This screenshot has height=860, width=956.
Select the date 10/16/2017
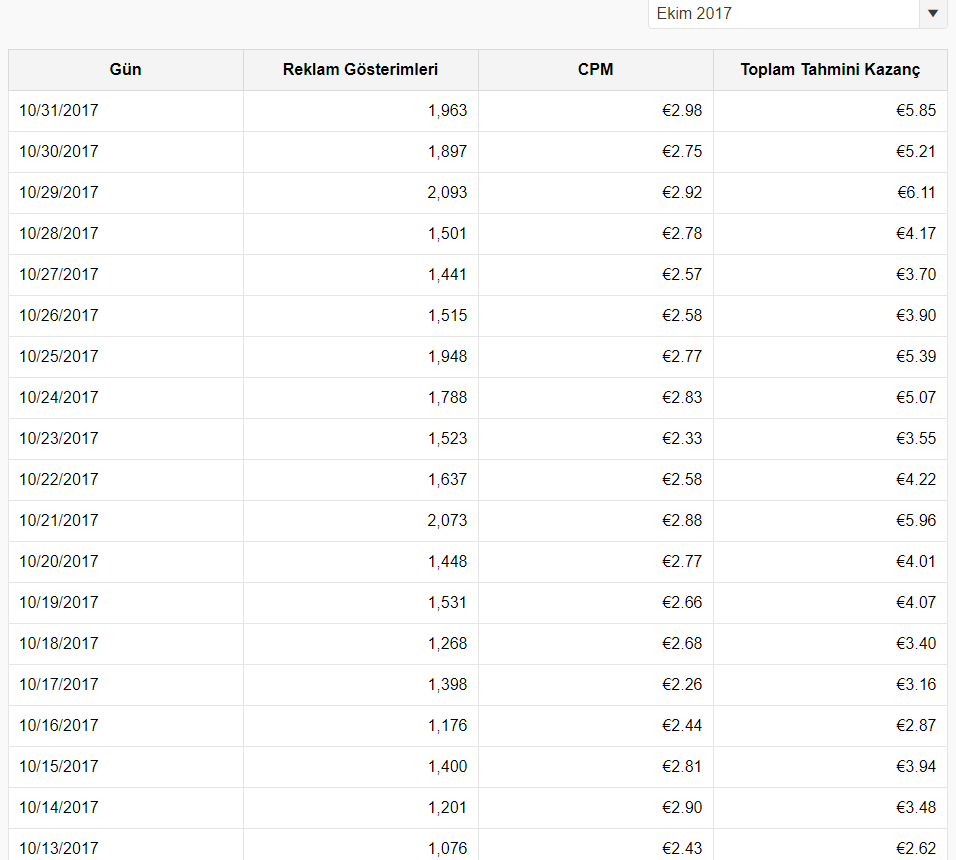coord(59,725)
